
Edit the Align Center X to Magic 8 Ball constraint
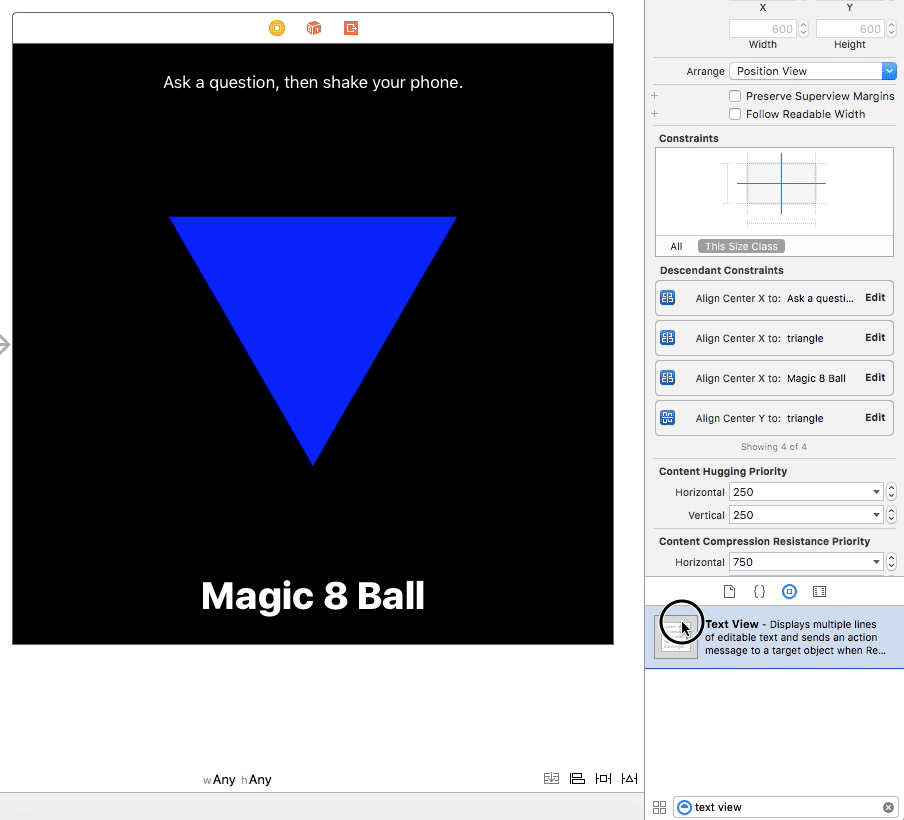(875, 378)
